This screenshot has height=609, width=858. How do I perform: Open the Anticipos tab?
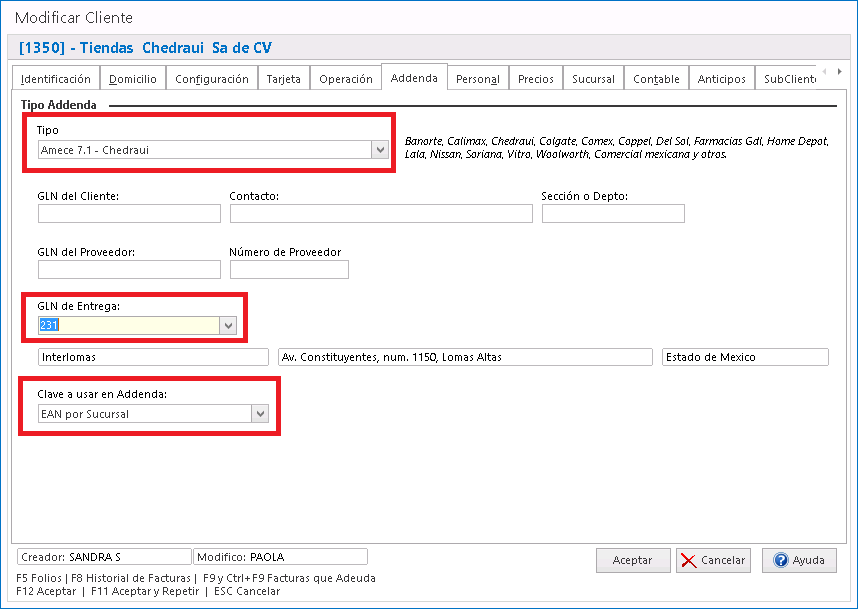(x=721, y=79)
